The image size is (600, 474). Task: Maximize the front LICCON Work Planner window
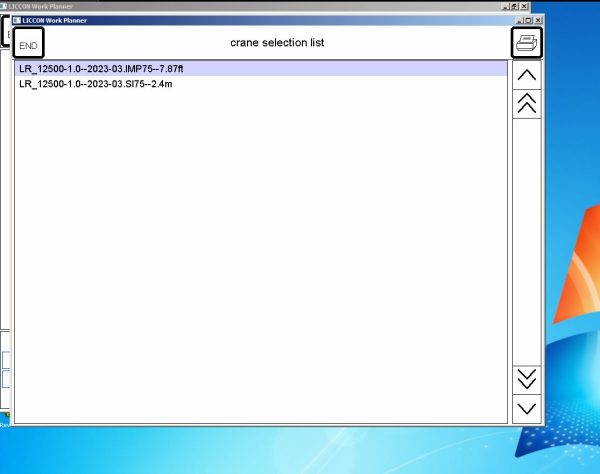(528, 20)
